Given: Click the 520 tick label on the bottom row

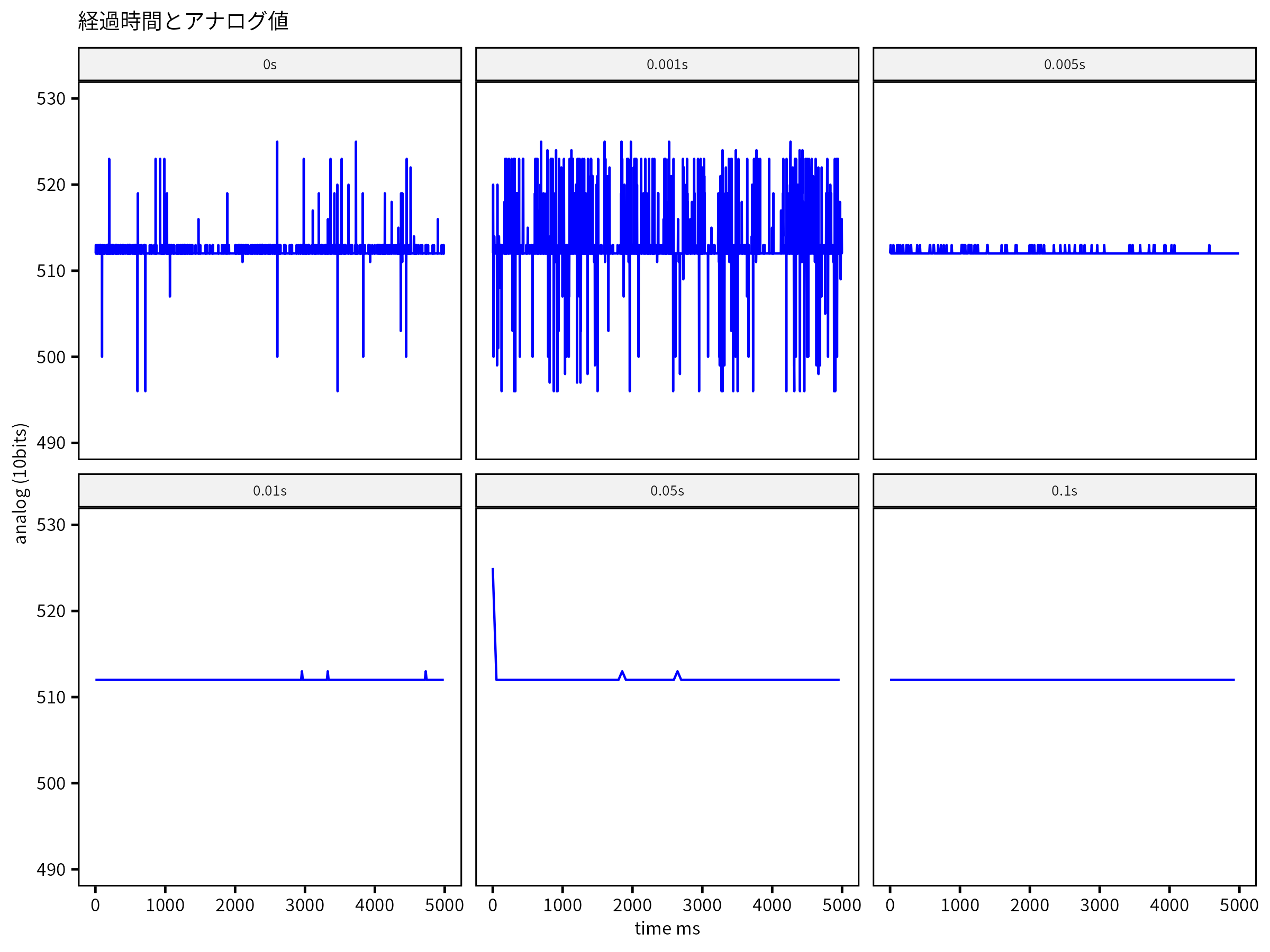Looking at the screenshot, I should pos(50,611).
